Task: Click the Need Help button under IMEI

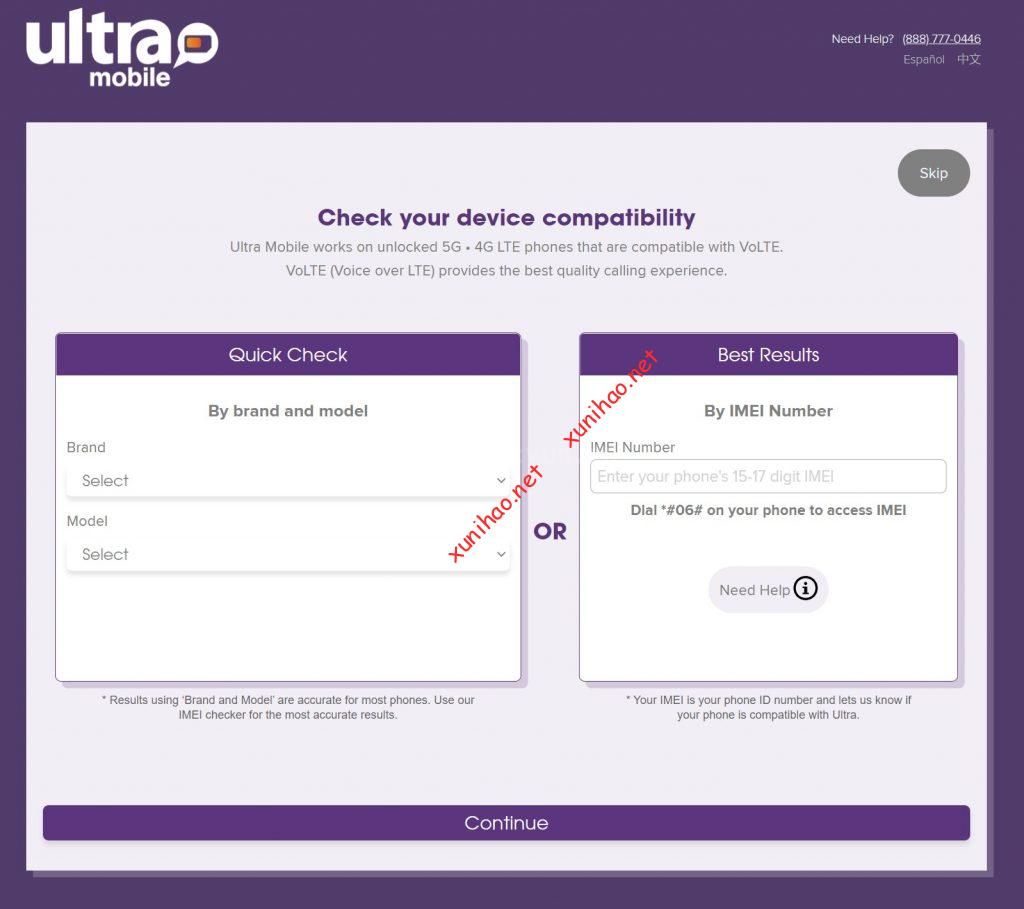Action: tap(768, 590)
